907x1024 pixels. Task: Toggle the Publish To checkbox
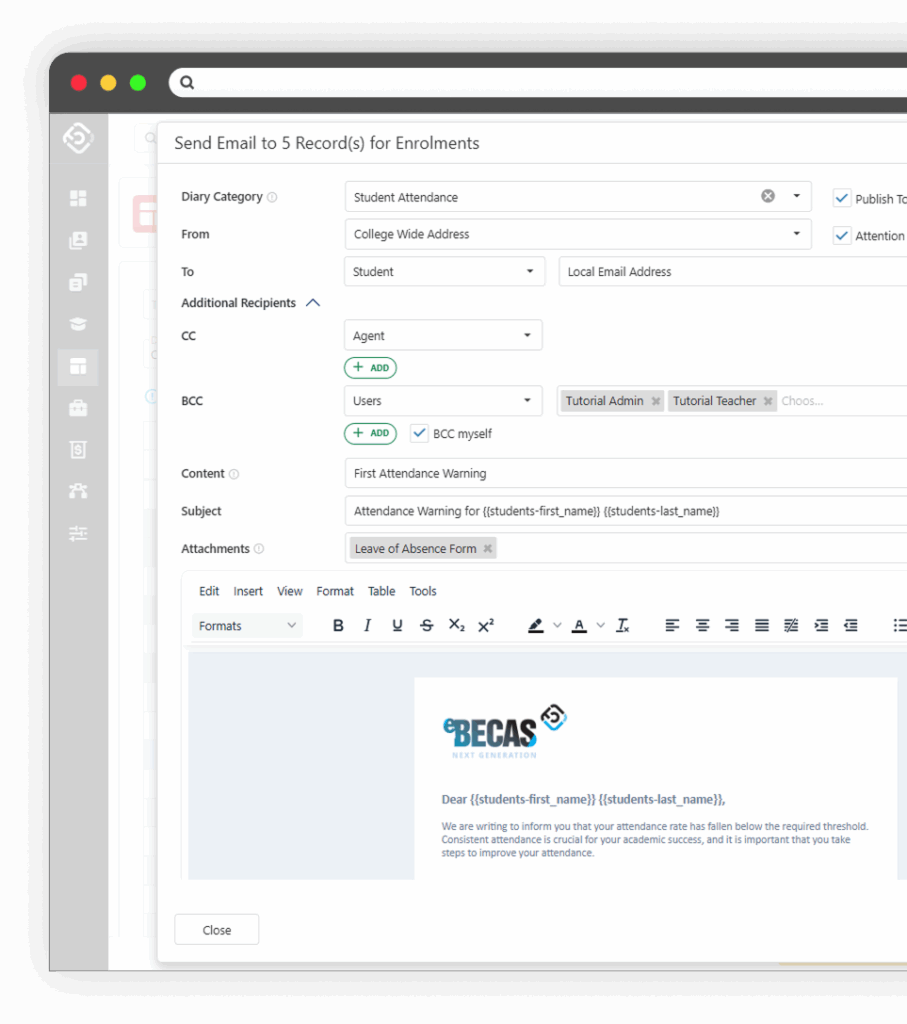842,199
